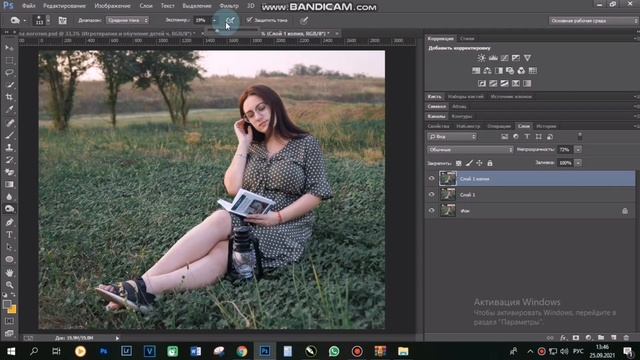The height and width of the screenshot is (360, 640).
Task: Open the 'Изображение' menu
Action: 112,6
